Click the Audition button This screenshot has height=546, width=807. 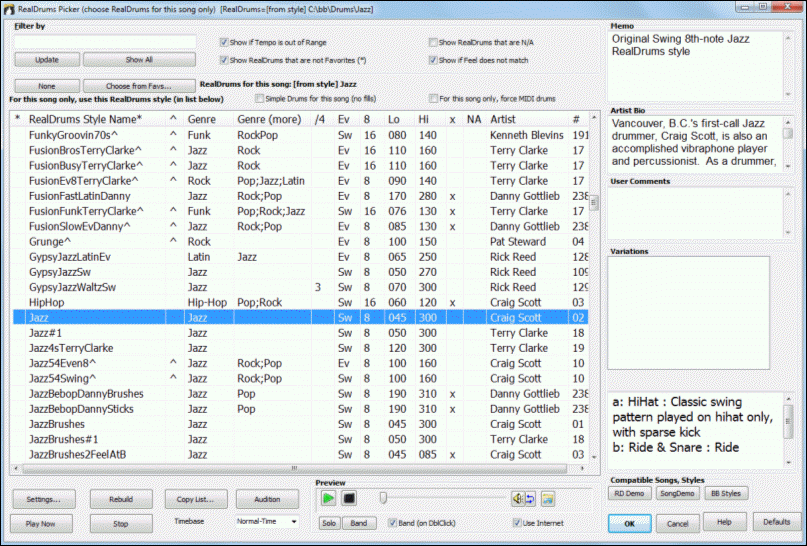pos(267,499)
